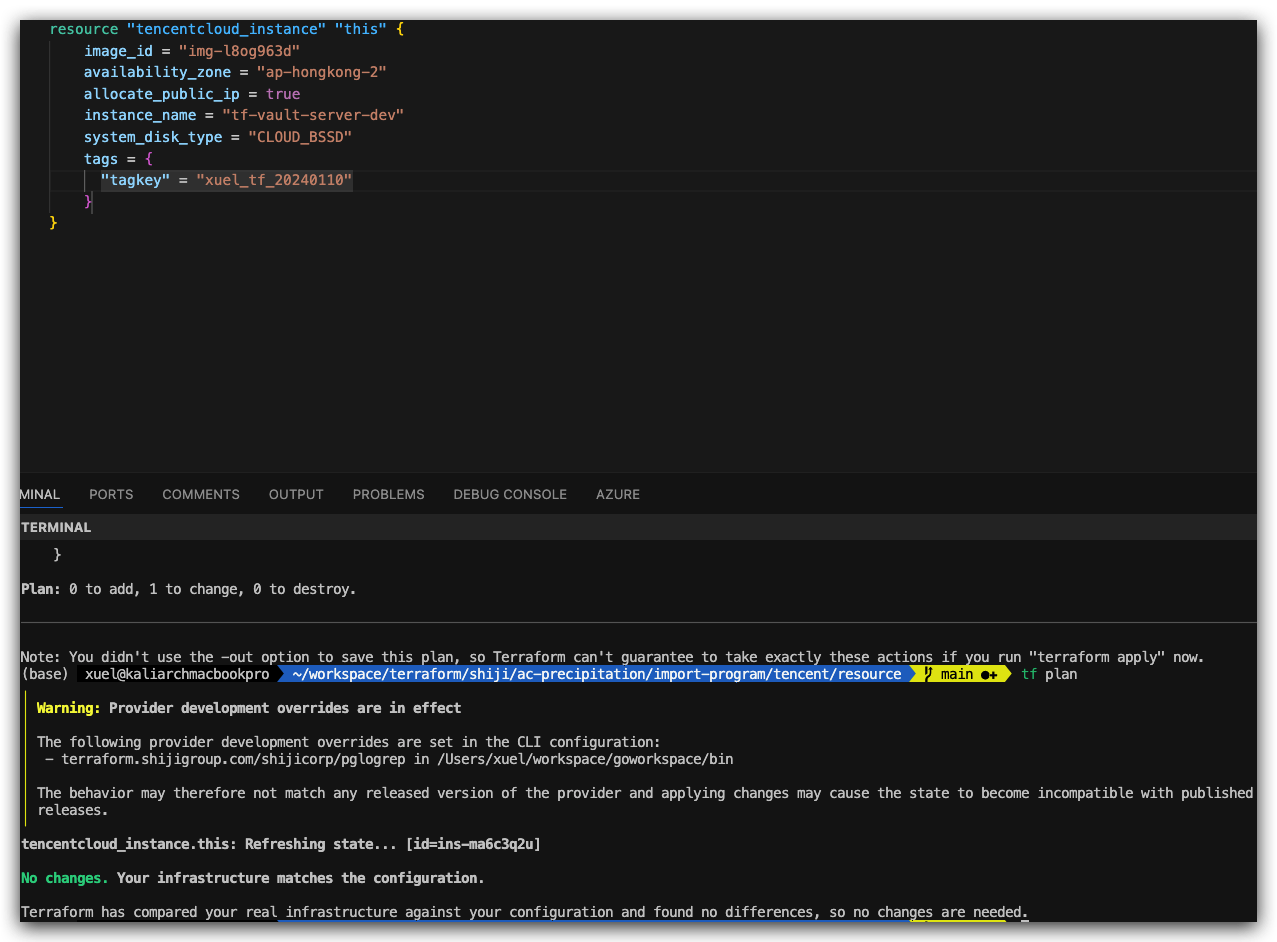1277x942 pixels.
Task: Click the git branch icon before main
Action: tap(928, 675)
